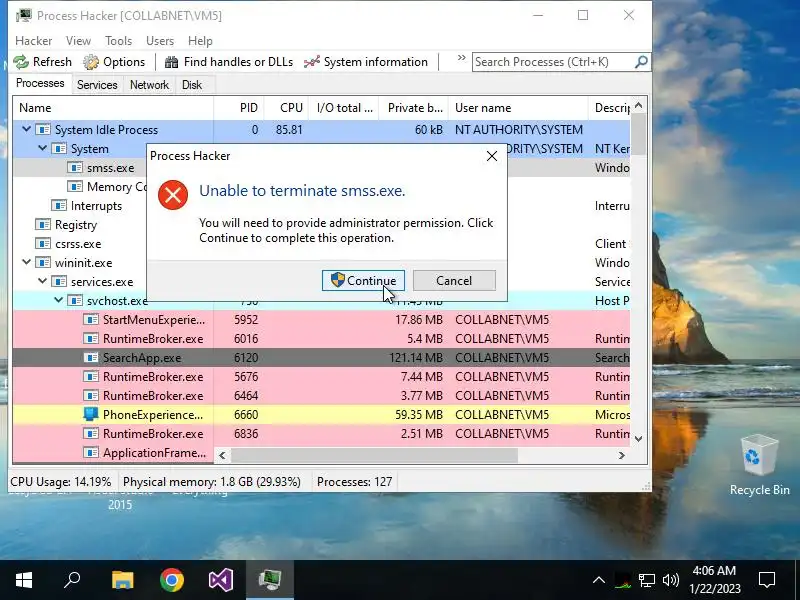This screenshot has height=600, width=800.
Task: Click the vertical scrollbar up arrow
Action: pos(638,106)
